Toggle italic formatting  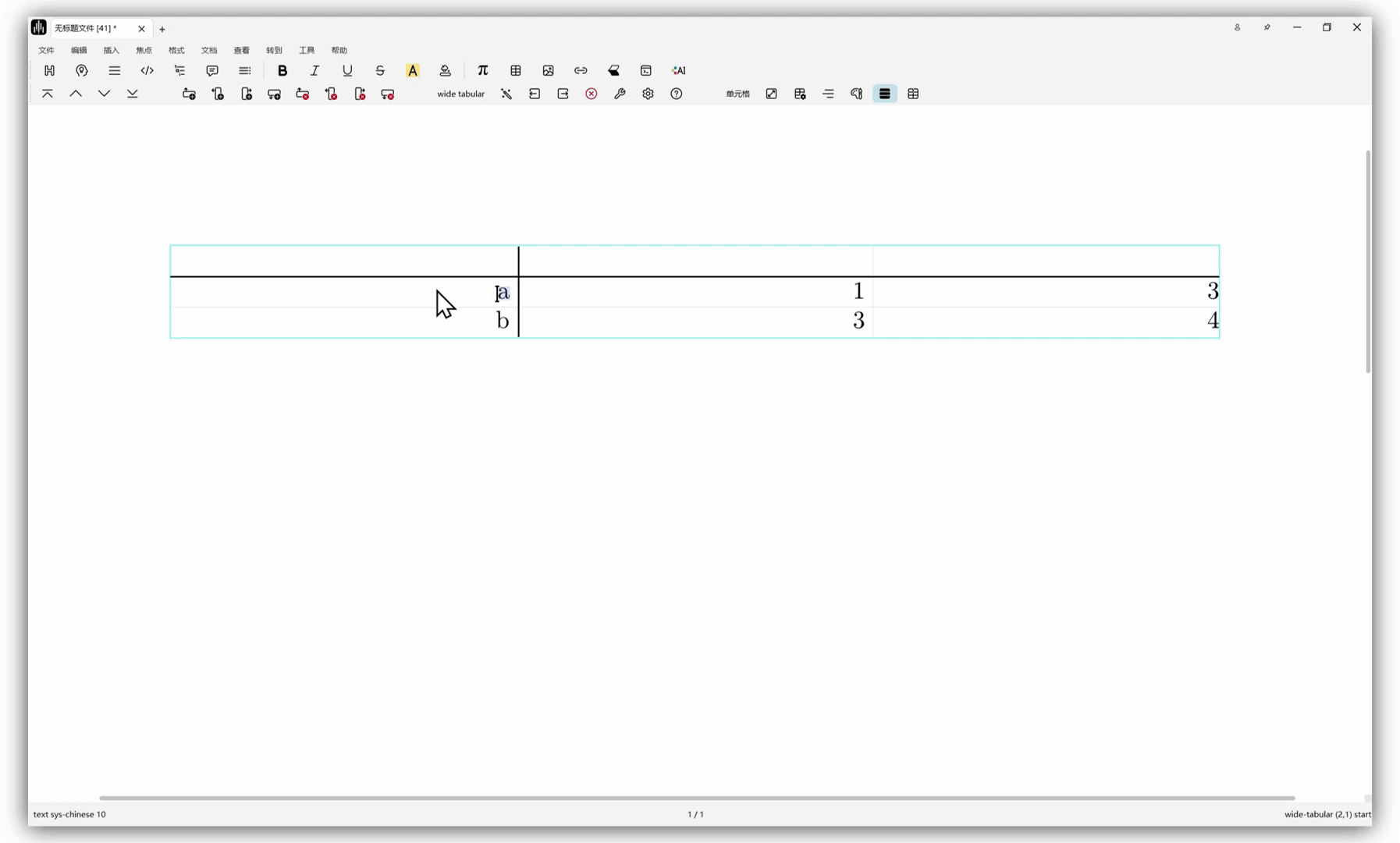(314, 70)
